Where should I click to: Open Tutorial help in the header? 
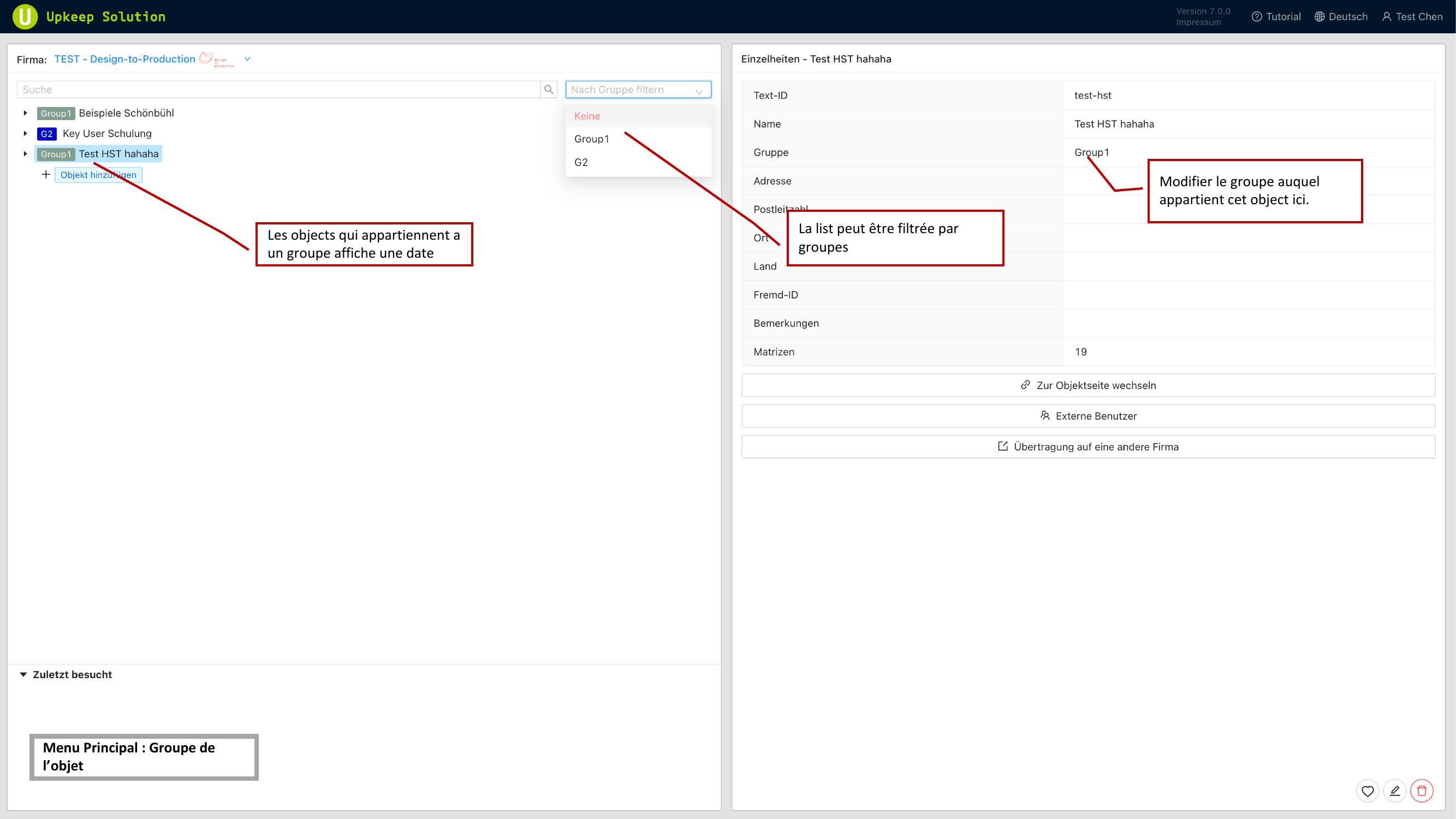pos(1276,16)
